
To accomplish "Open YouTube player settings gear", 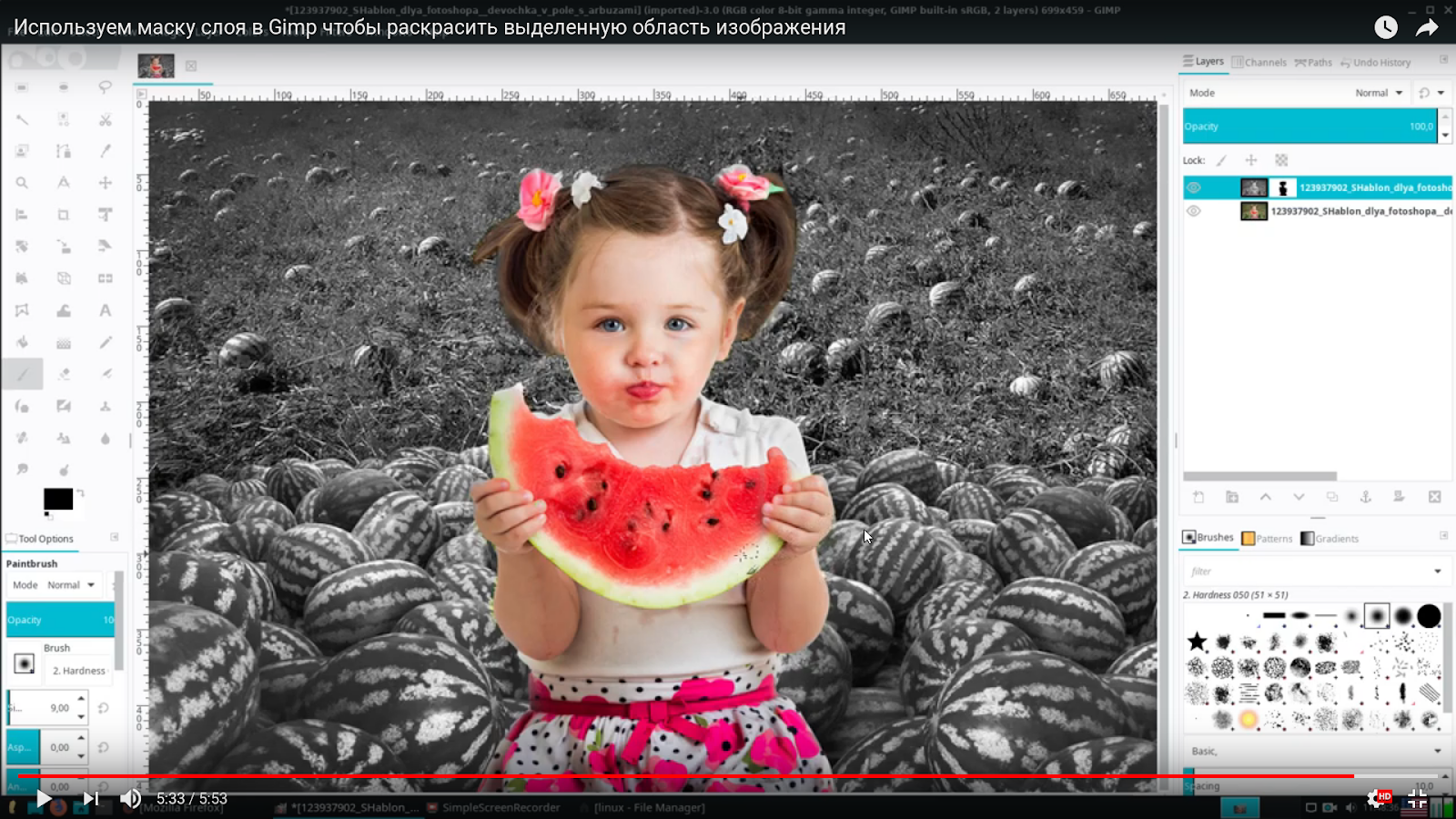I will click(x=1377, y=799).
